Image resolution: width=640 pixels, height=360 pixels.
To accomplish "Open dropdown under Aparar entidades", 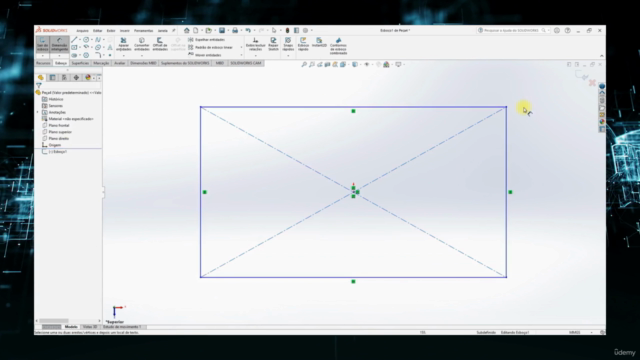I will [x=123, y=55].
